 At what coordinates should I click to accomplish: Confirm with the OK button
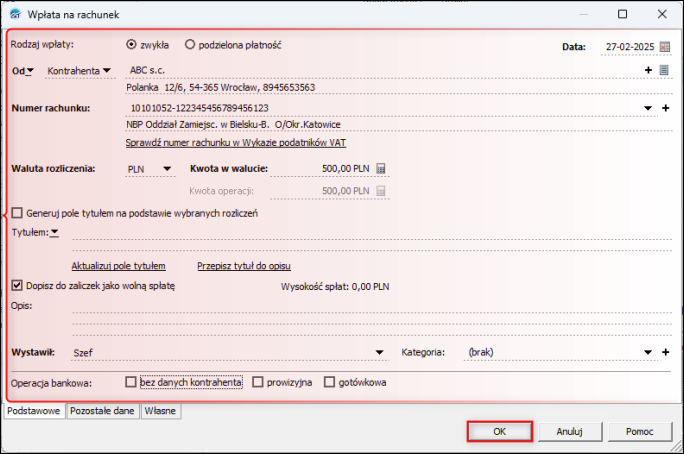(499, 431)
